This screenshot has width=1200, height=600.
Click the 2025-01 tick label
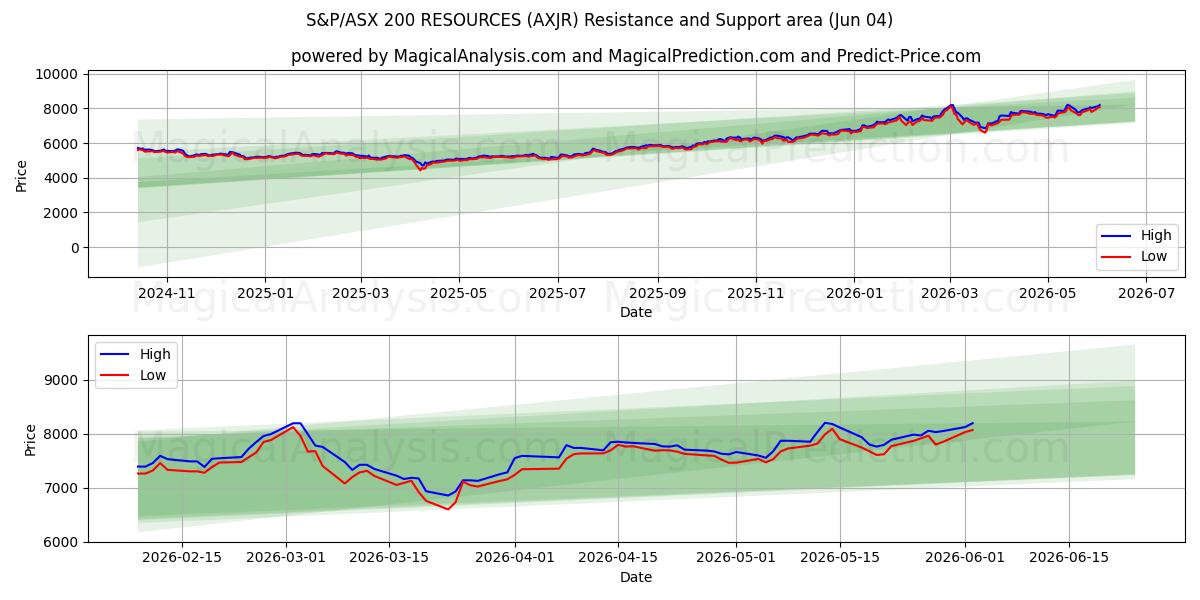265,293
